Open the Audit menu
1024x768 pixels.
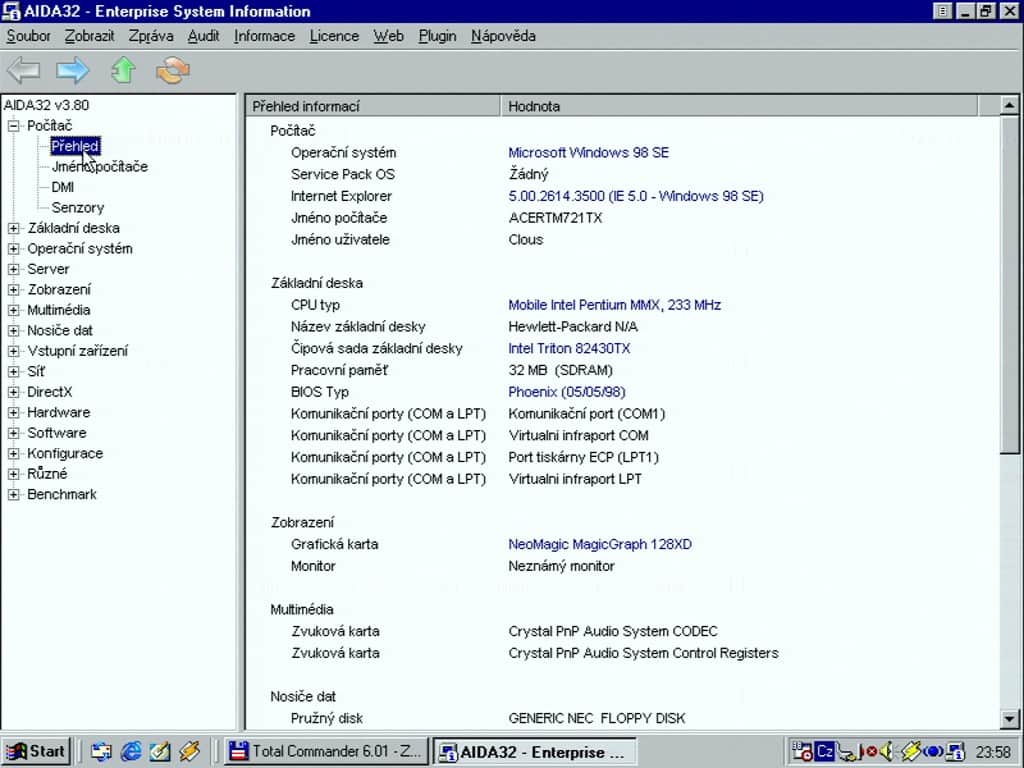coord(203,36)
